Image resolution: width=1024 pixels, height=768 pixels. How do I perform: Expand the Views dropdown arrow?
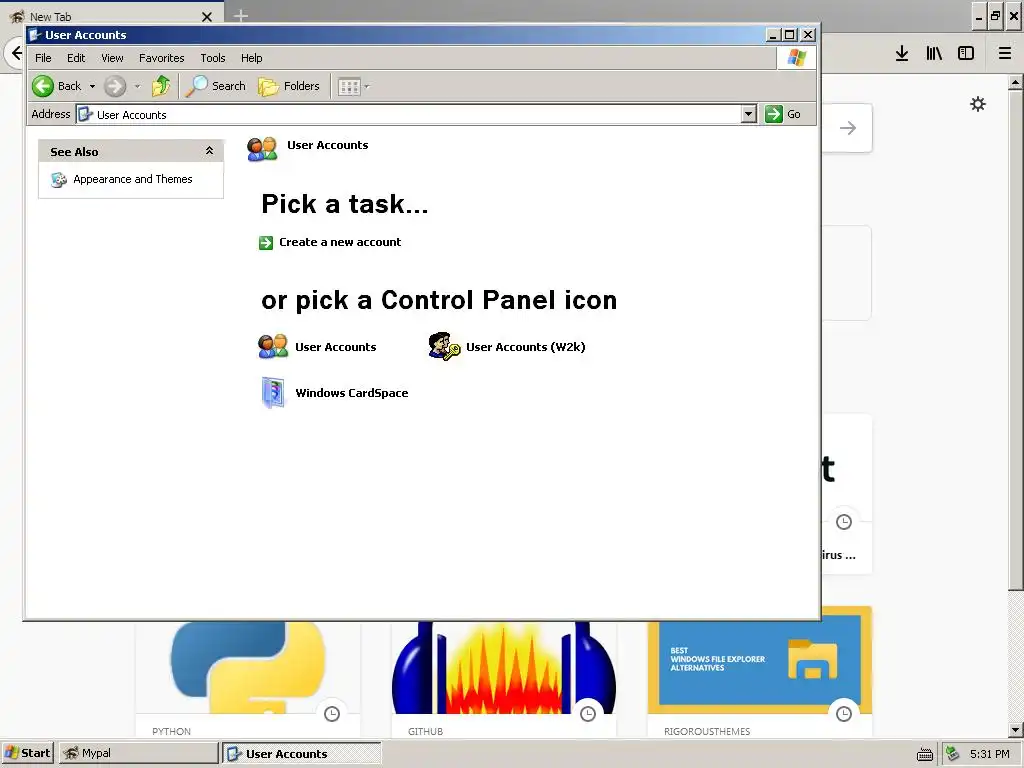click(x=367, y=87)
